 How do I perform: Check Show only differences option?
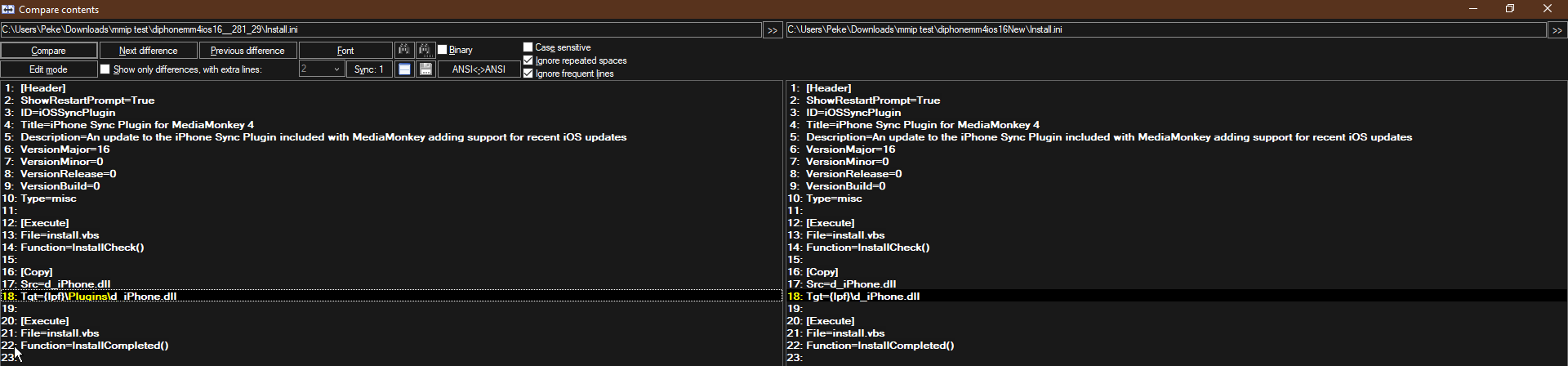pos(105,69)
